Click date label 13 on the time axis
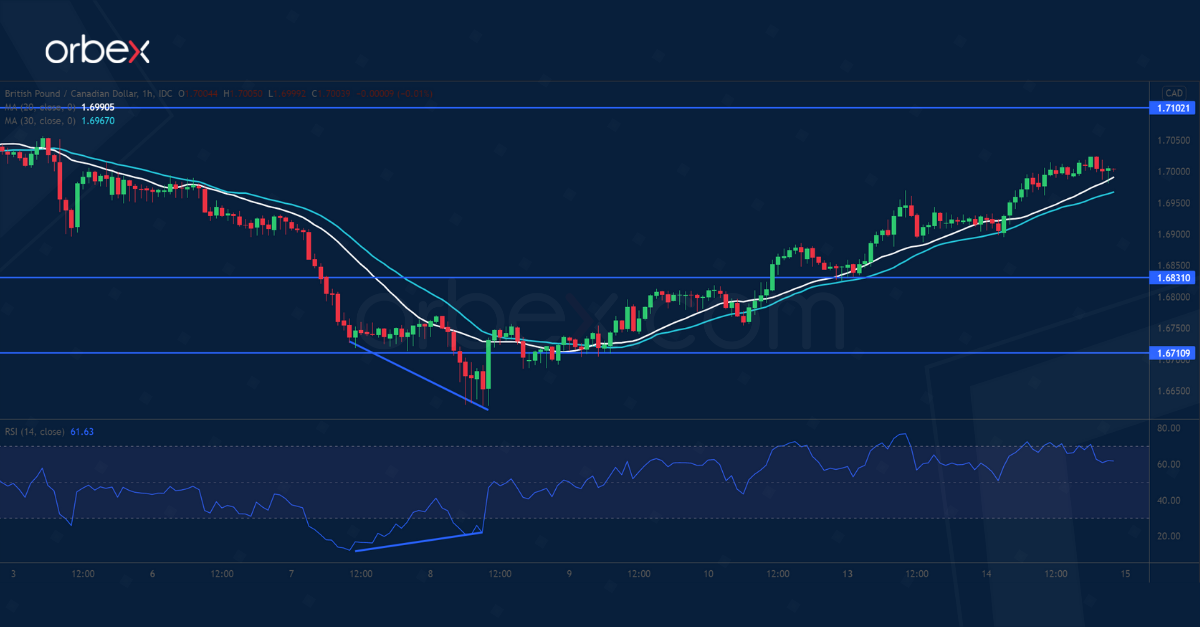1200x627 pixels. 847,574
